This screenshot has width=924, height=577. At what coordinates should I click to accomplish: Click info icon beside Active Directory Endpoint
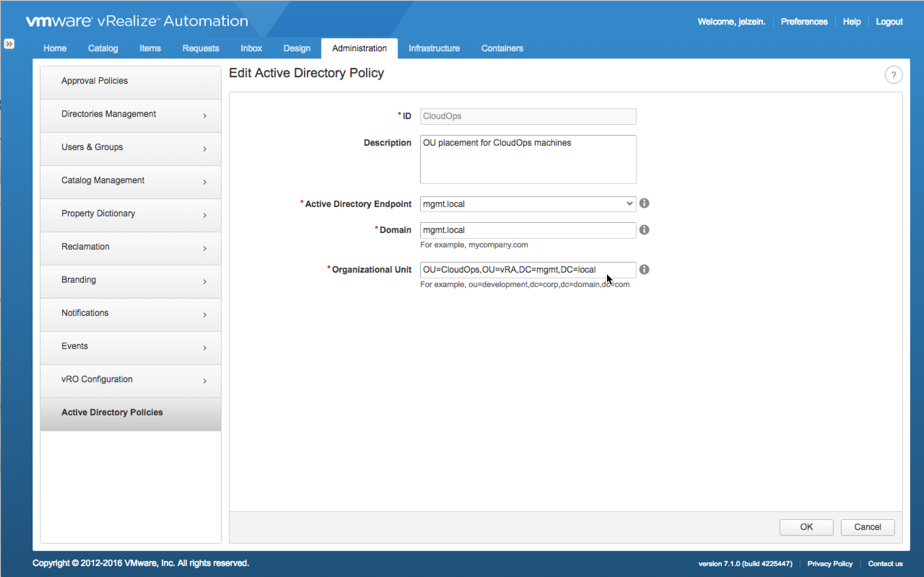(644, 203)
